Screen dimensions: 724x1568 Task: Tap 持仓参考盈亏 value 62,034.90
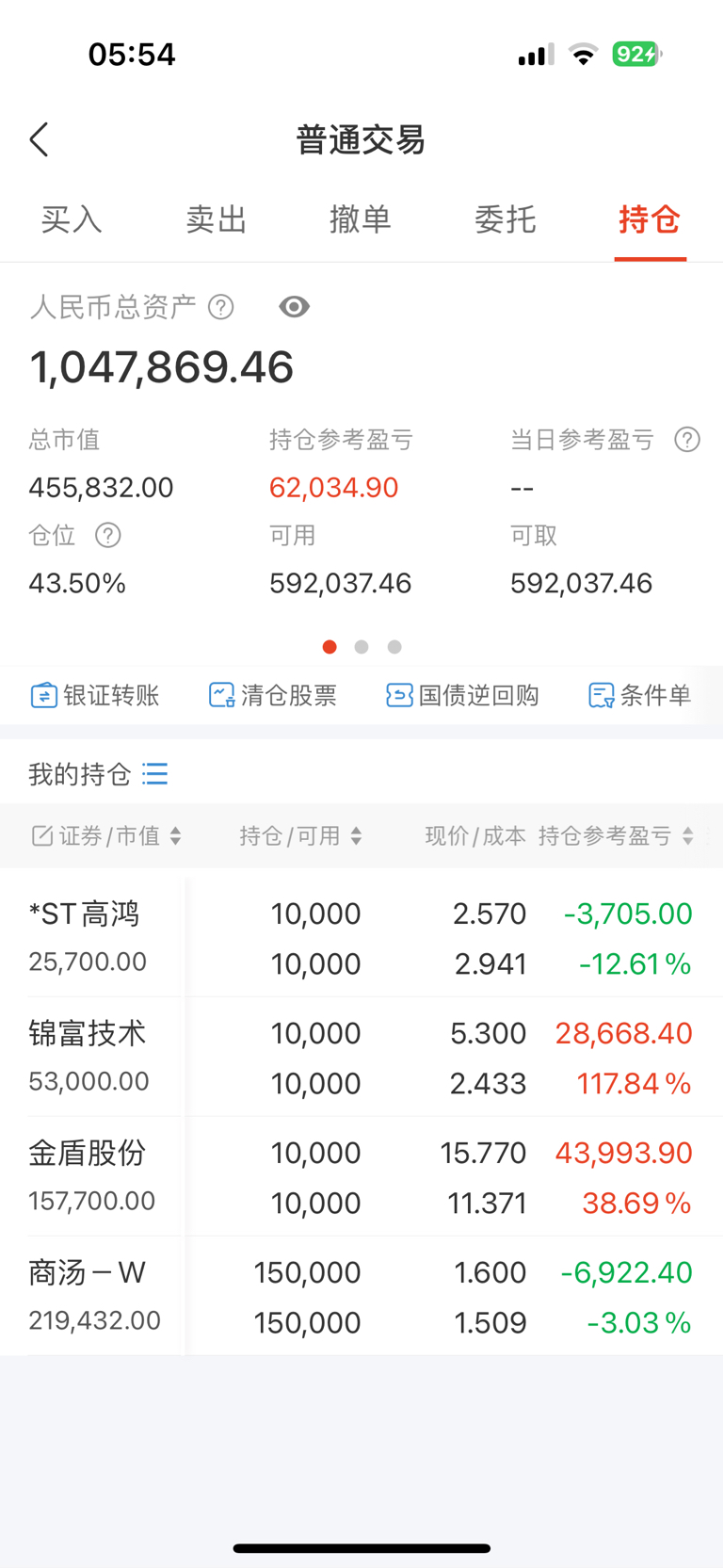coord(334,488)
